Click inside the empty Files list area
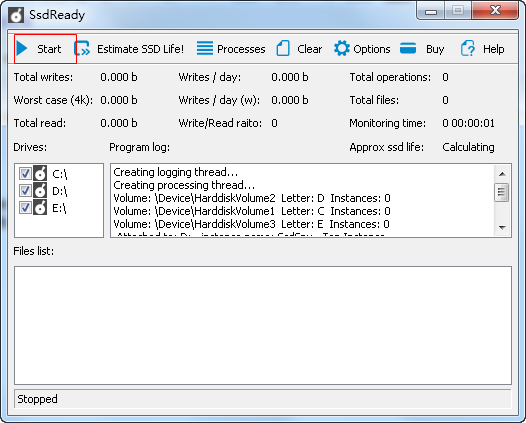The height and width of the screenshot is (423, 526). pyautogui.click(x=263, y=325)
